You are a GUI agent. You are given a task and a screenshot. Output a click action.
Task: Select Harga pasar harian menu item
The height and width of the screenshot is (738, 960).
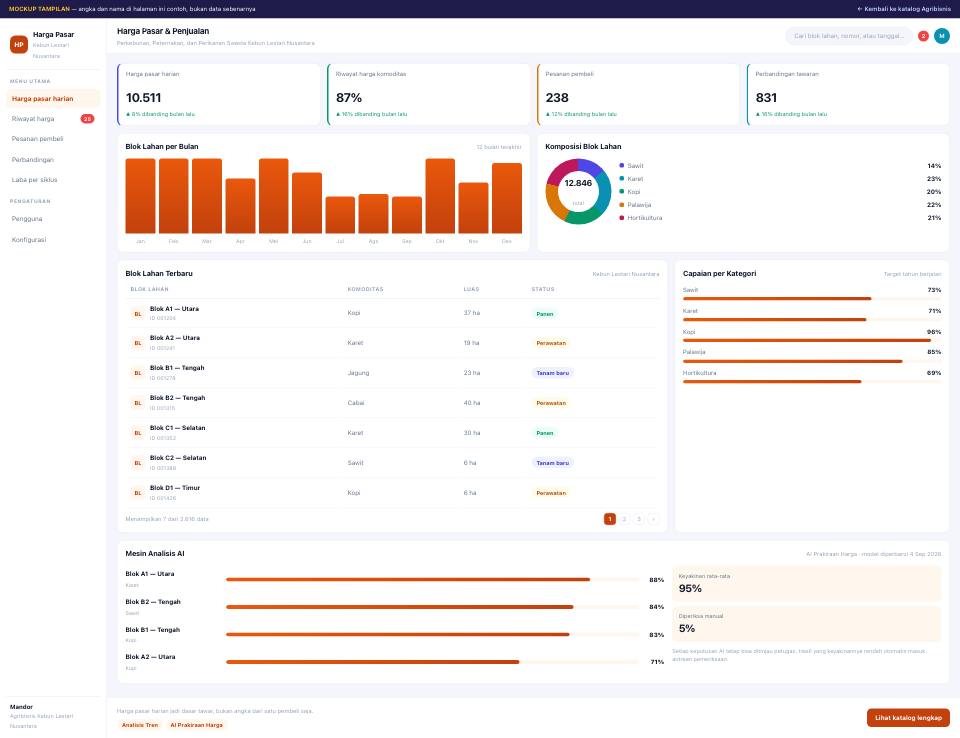53,99
